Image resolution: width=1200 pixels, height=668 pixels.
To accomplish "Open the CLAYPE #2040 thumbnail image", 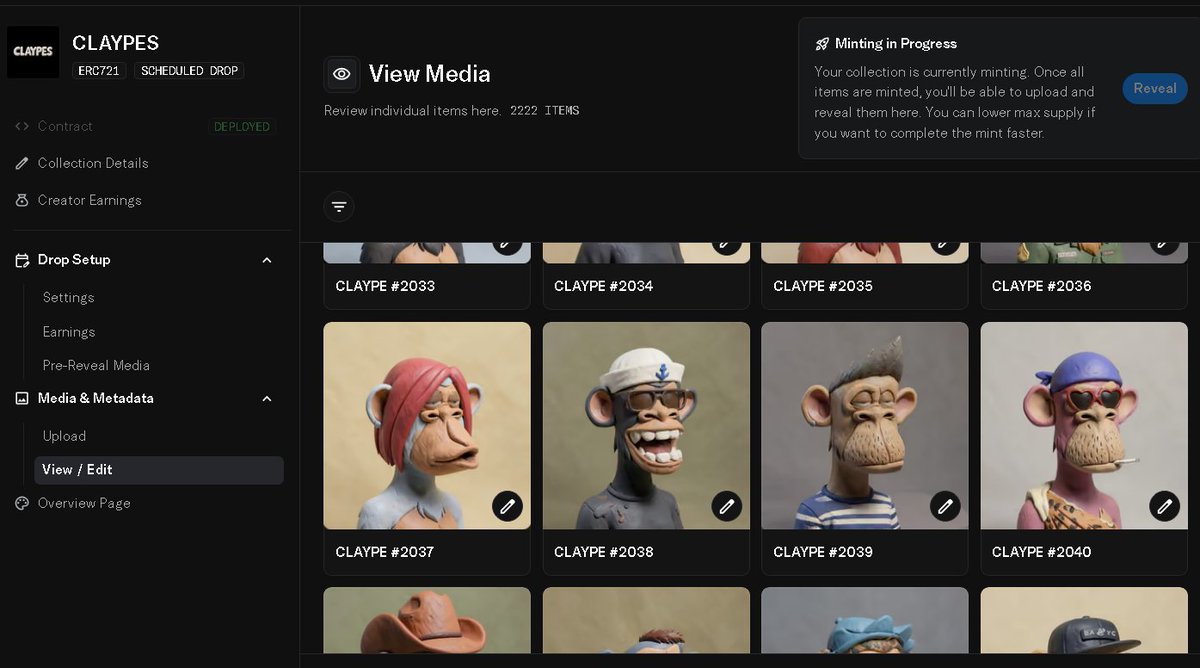I will (1084, 425).
